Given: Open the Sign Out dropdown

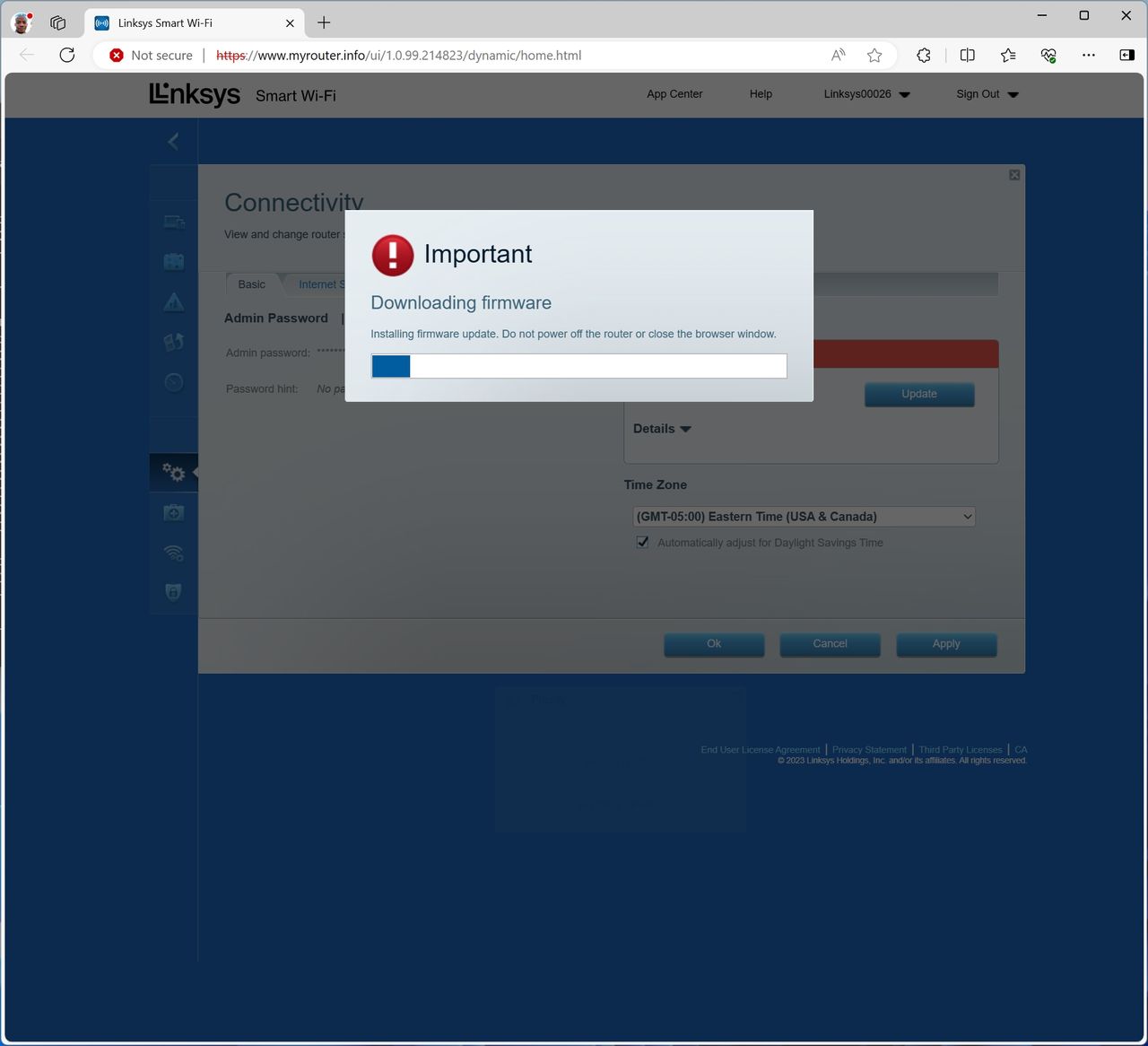Looking at the screenshot, I should click(987, 94).
